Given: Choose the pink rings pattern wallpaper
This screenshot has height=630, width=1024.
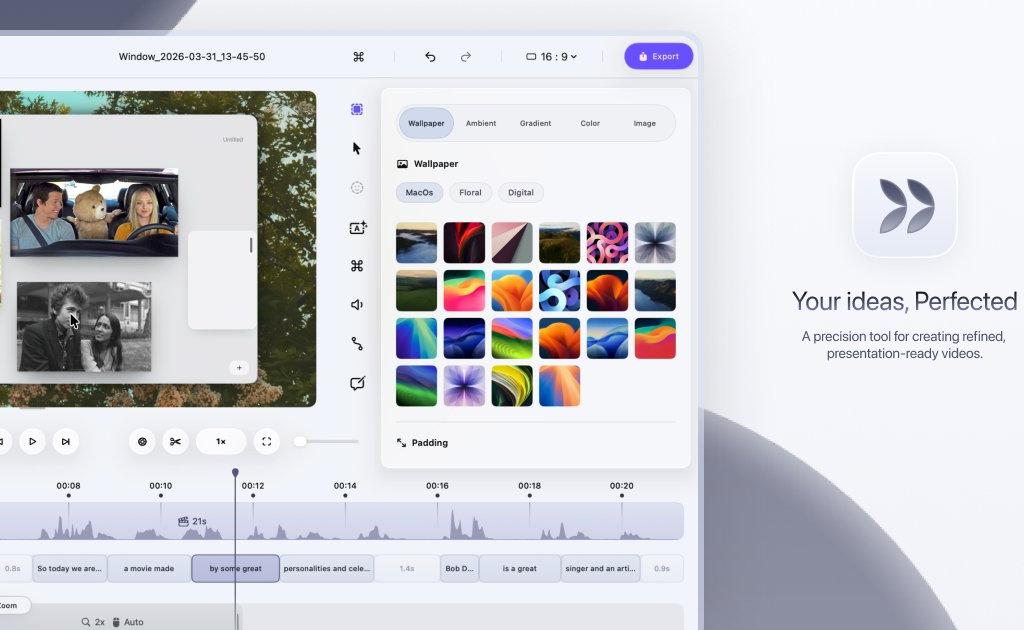Looking at the screenshot, I should pos(607,242).
